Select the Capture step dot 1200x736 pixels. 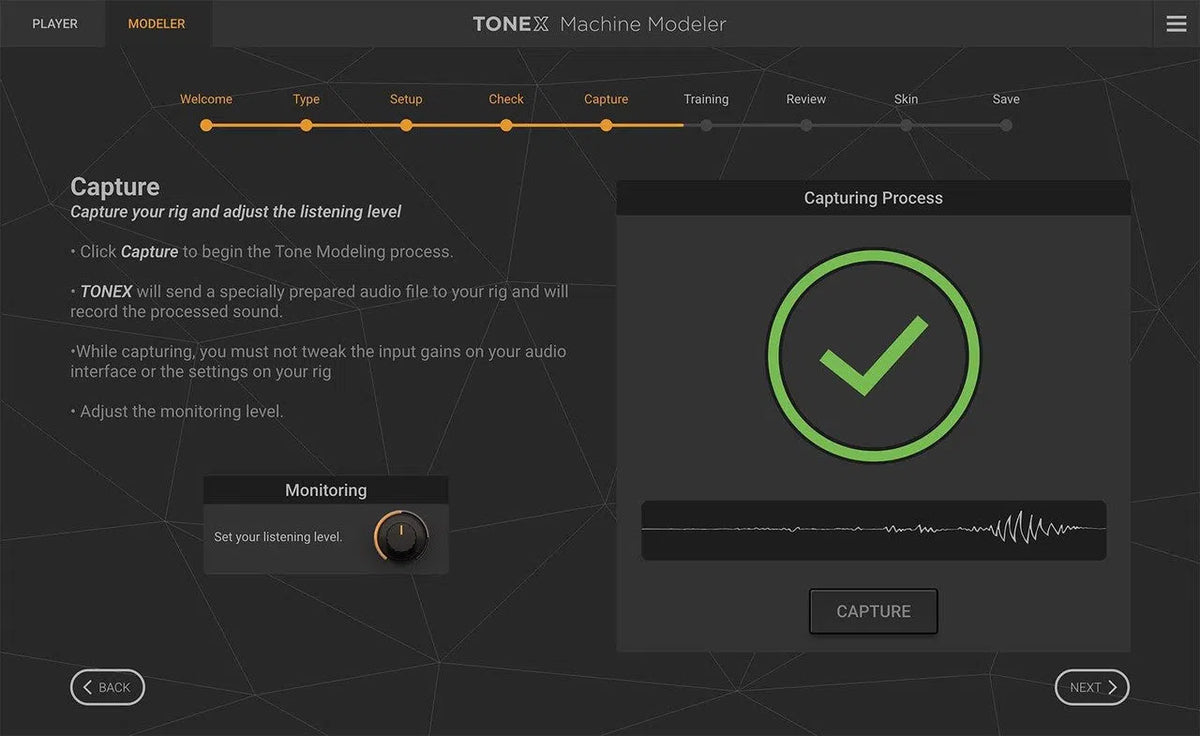coord(606,125)
